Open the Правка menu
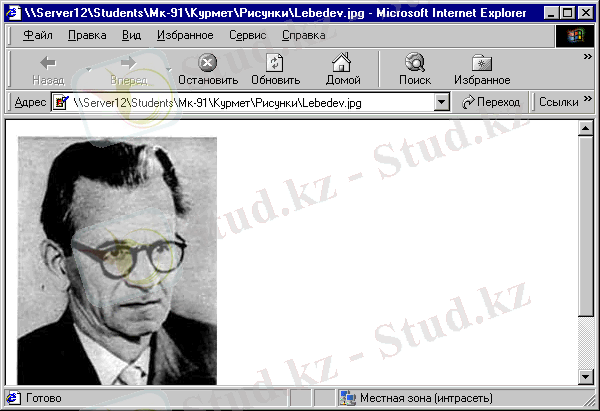 [87, 35]
